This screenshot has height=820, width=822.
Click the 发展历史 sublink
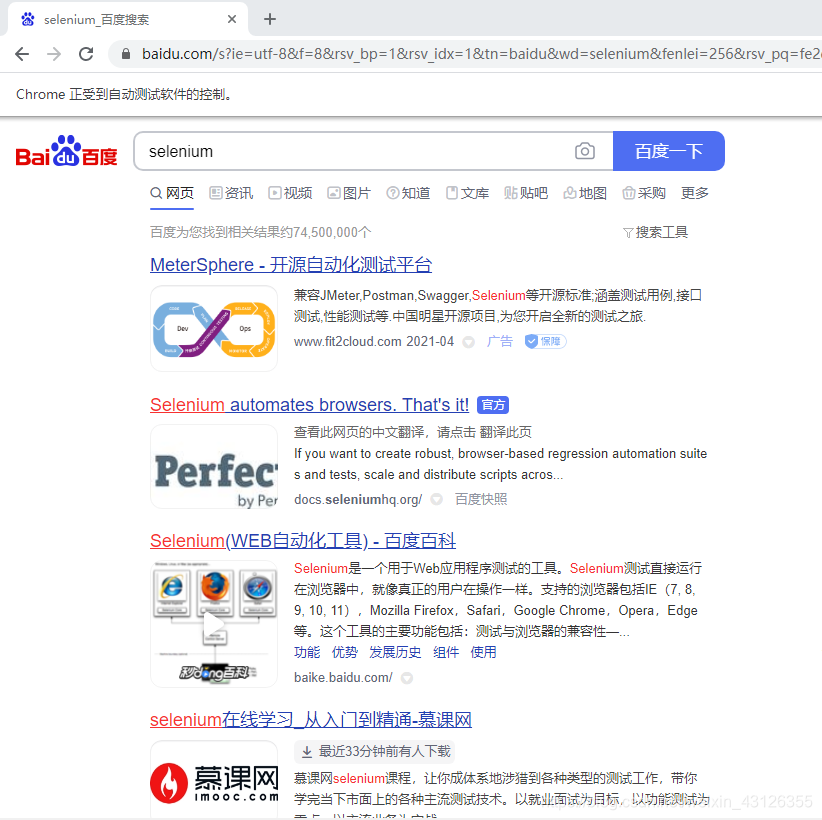[x=395, y=652]
